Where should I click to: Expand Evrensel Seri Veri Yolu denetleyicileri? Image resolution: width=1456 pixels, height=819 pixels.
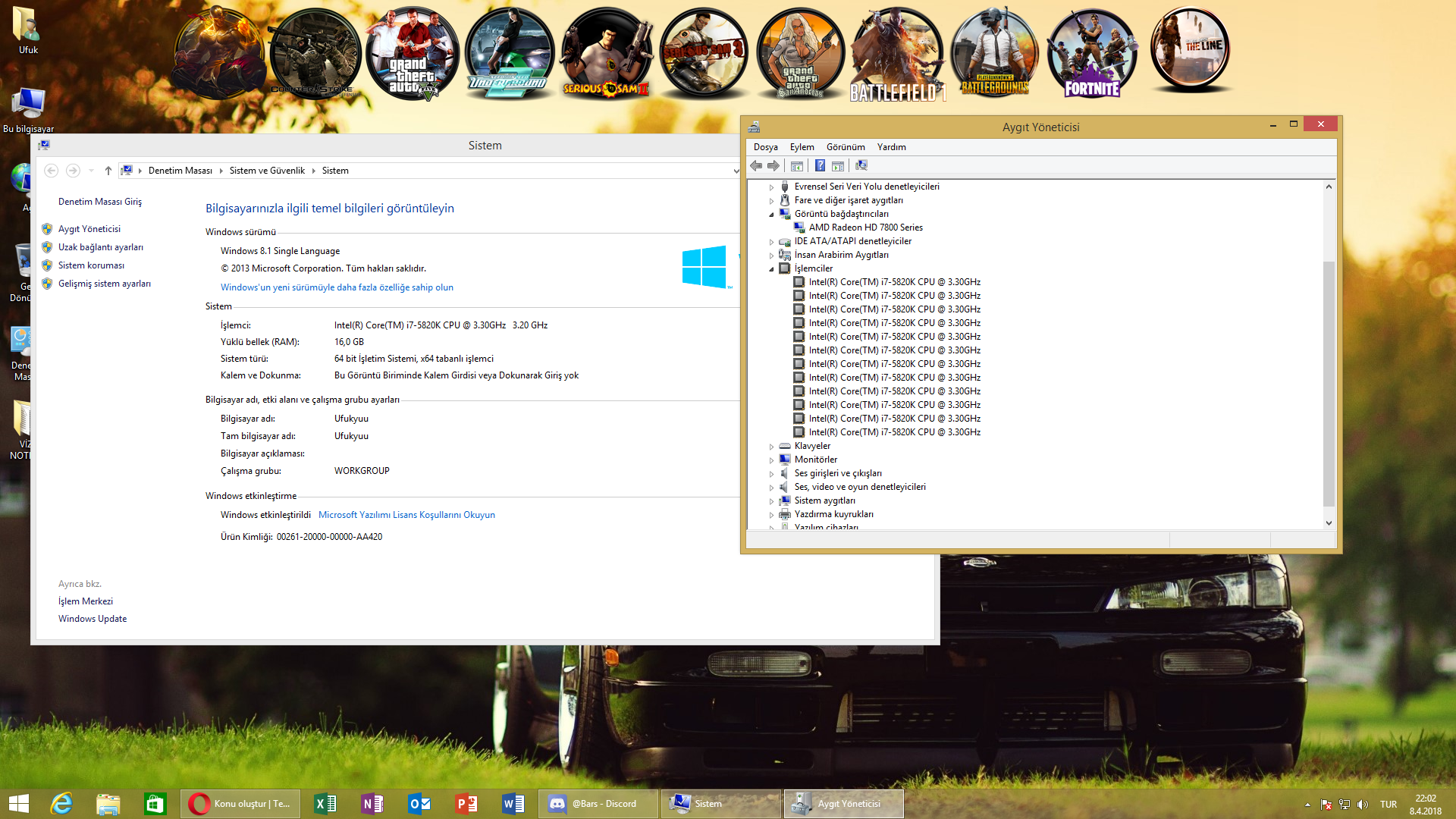point(771,187)
